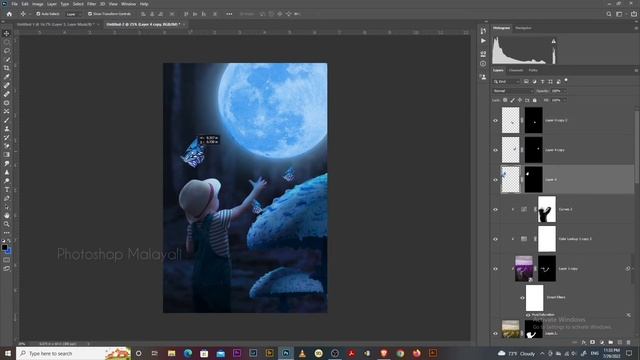Viewport: 640px width, 360px height.
Task: Open the Window menu
Action: point(128,4)
